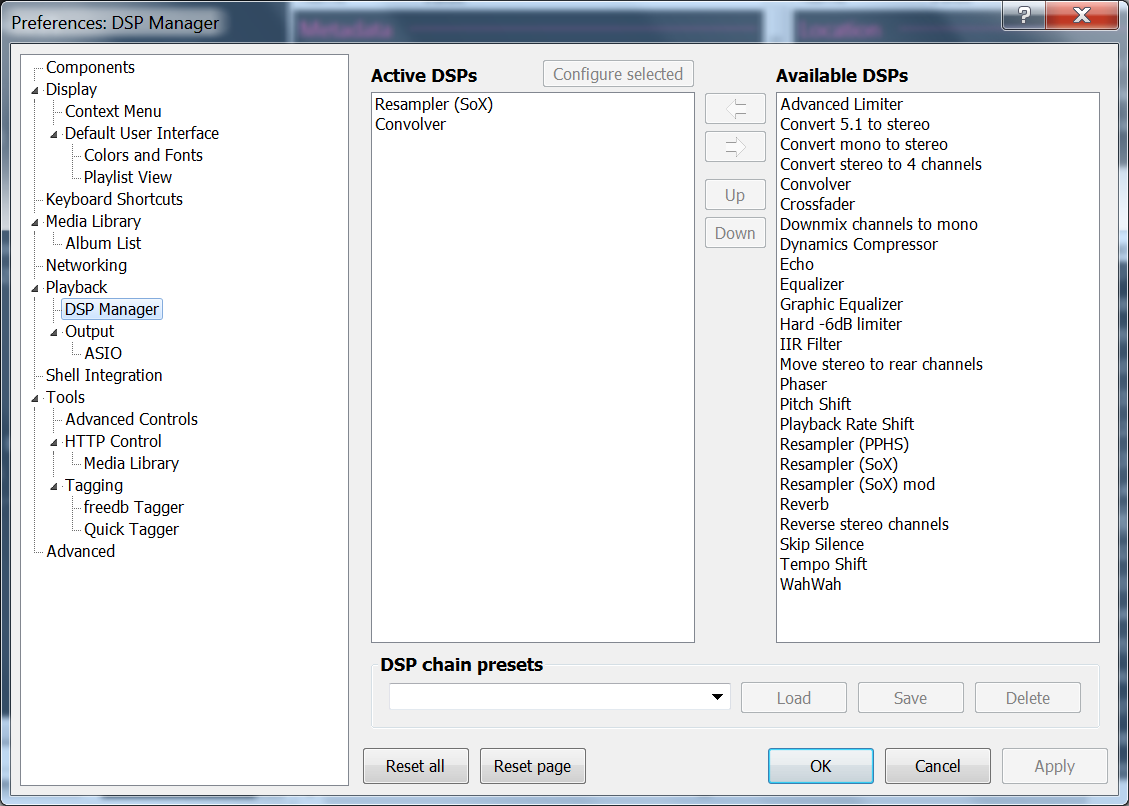Image resolution: width=1129 pixels, height=806 pixels.
Task: Click the OK button
Action: click(x=820, y=766)
